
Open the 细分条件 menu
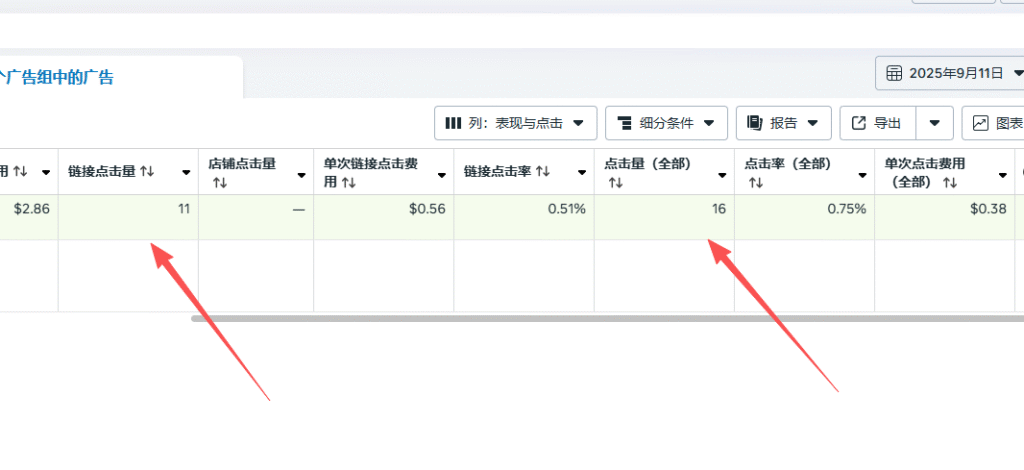pyautogui.click(x=666, y=123)
